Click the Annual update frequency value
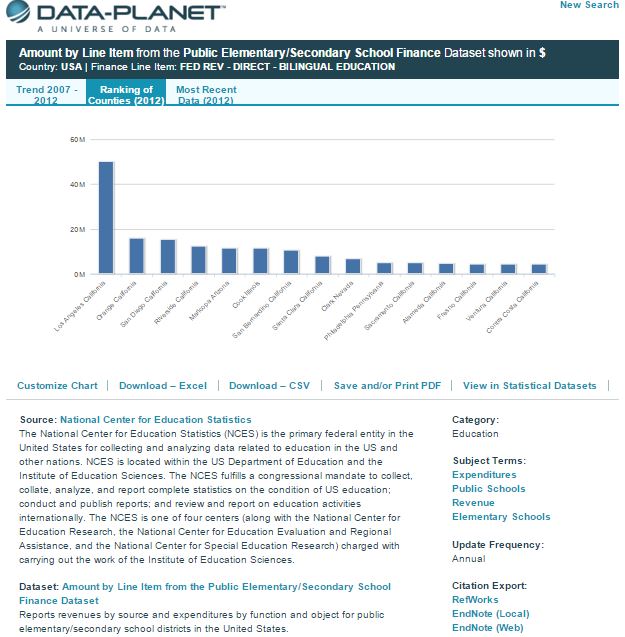Screen dimensions: 625x637 pos(469,559)
